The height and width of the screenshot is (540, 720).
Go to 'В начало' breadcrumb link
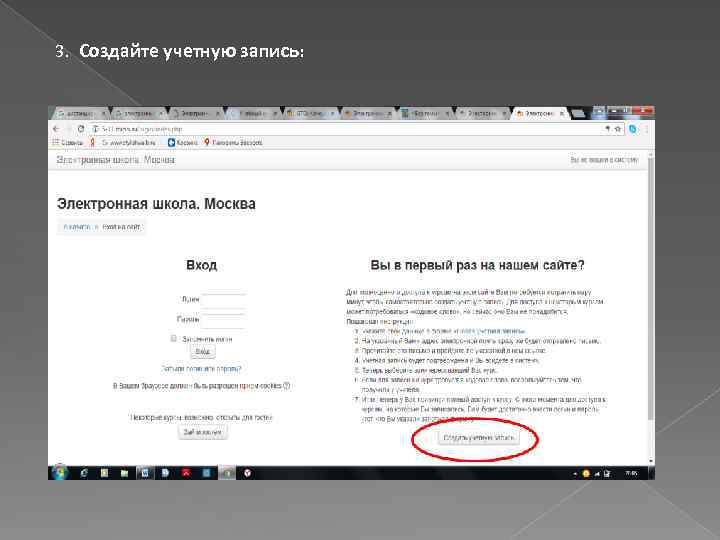pos(77,227)
